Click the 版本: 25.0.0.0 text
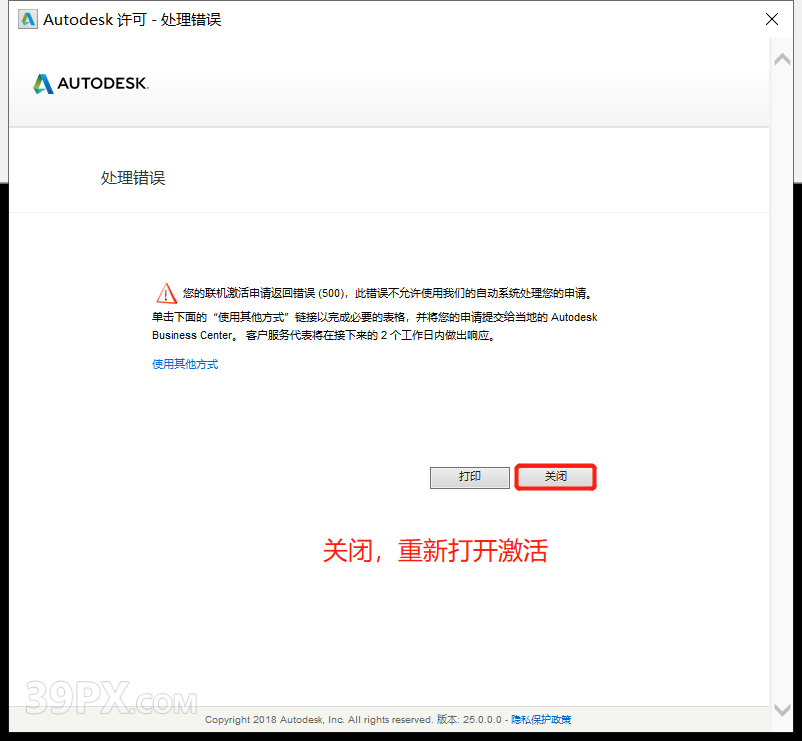This screenshot has height=741, width=802. pos(469,720)
